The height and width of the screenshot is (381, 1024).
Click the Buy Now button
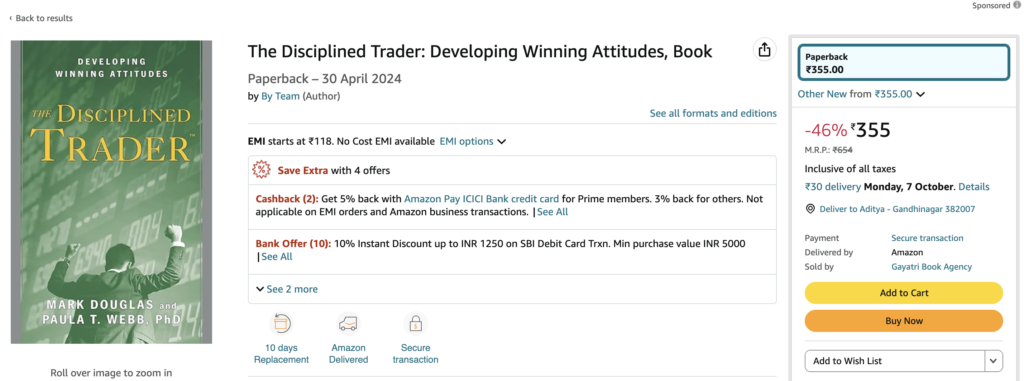(904, 321)
